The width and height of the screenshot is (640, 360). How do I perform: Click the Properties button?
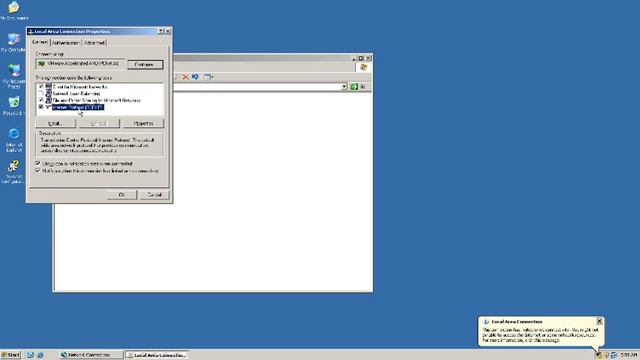pos(144,123)
